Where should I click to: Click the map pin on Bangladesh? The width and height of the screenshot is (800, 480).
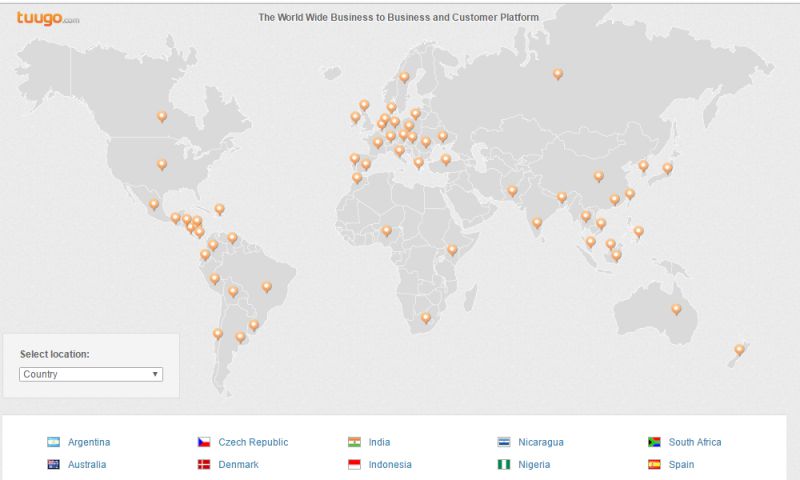click(562, 197)
